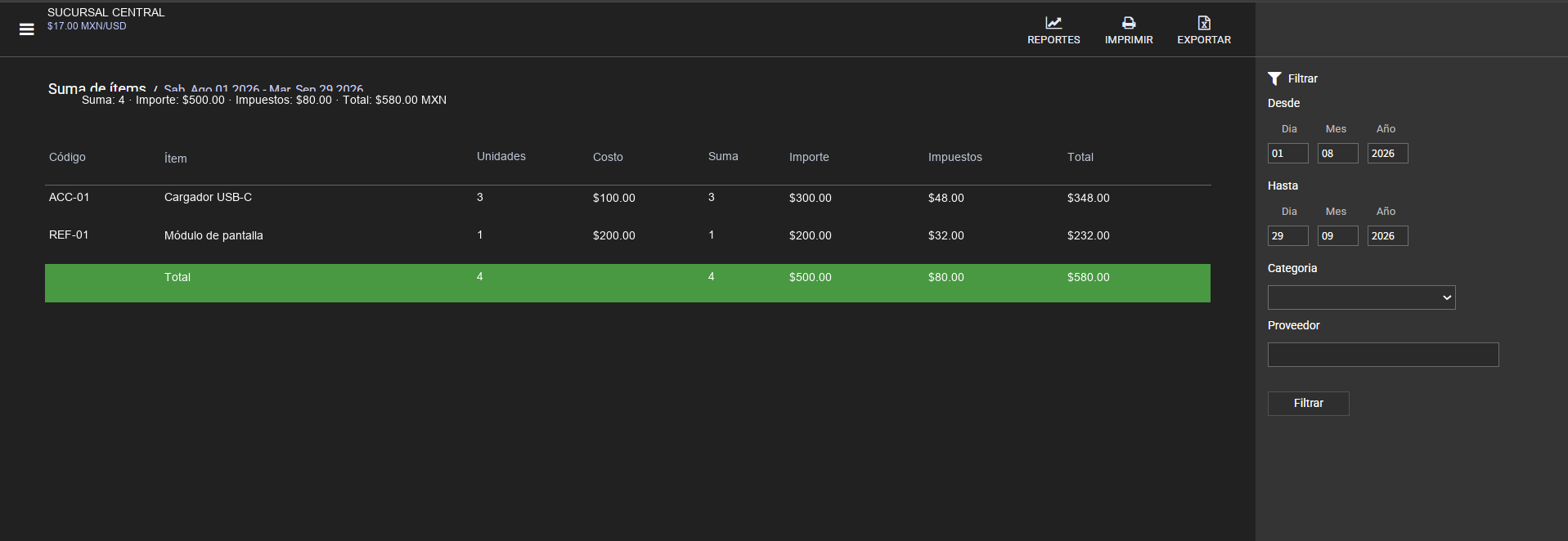Select the Cargador USB-C item
1568x541 pixels.
(x=208, y=197)
